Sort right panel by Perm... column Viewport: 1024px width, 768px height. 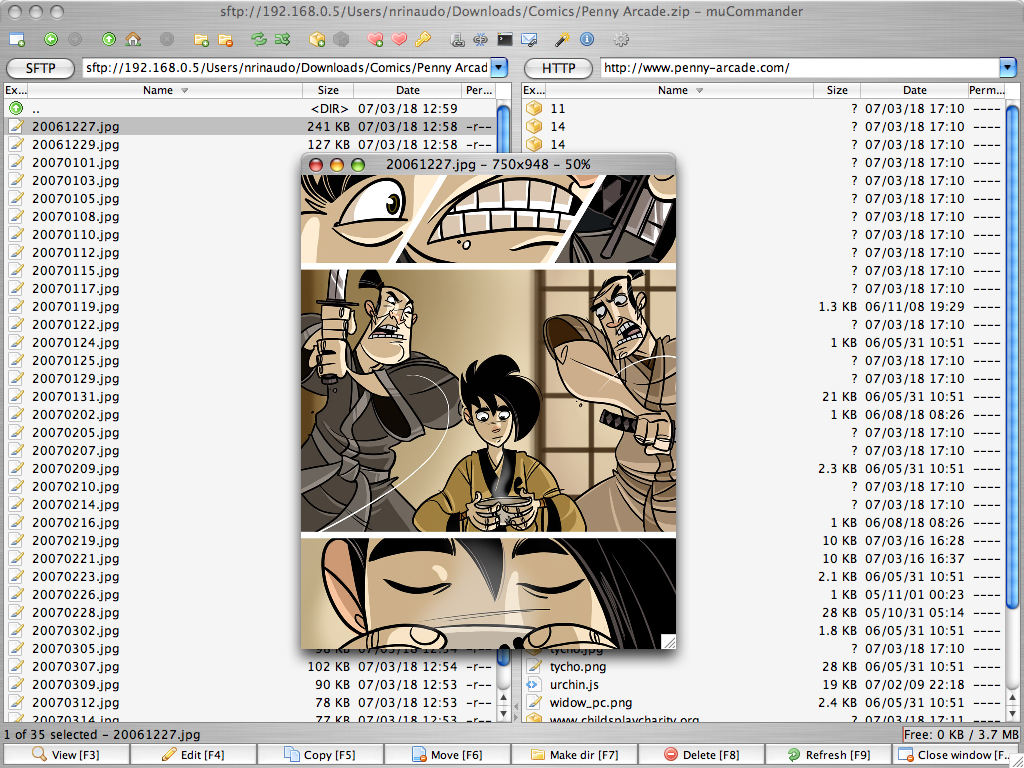tap(986, 90)
